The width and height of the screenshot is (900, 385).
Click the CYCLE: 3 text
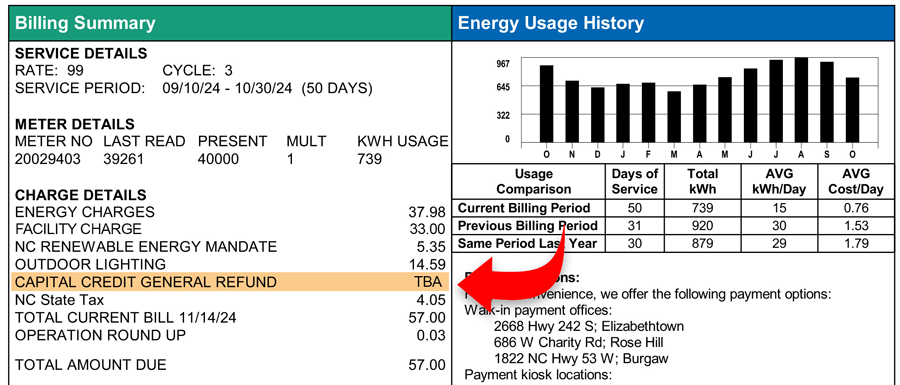coord(197,71)
